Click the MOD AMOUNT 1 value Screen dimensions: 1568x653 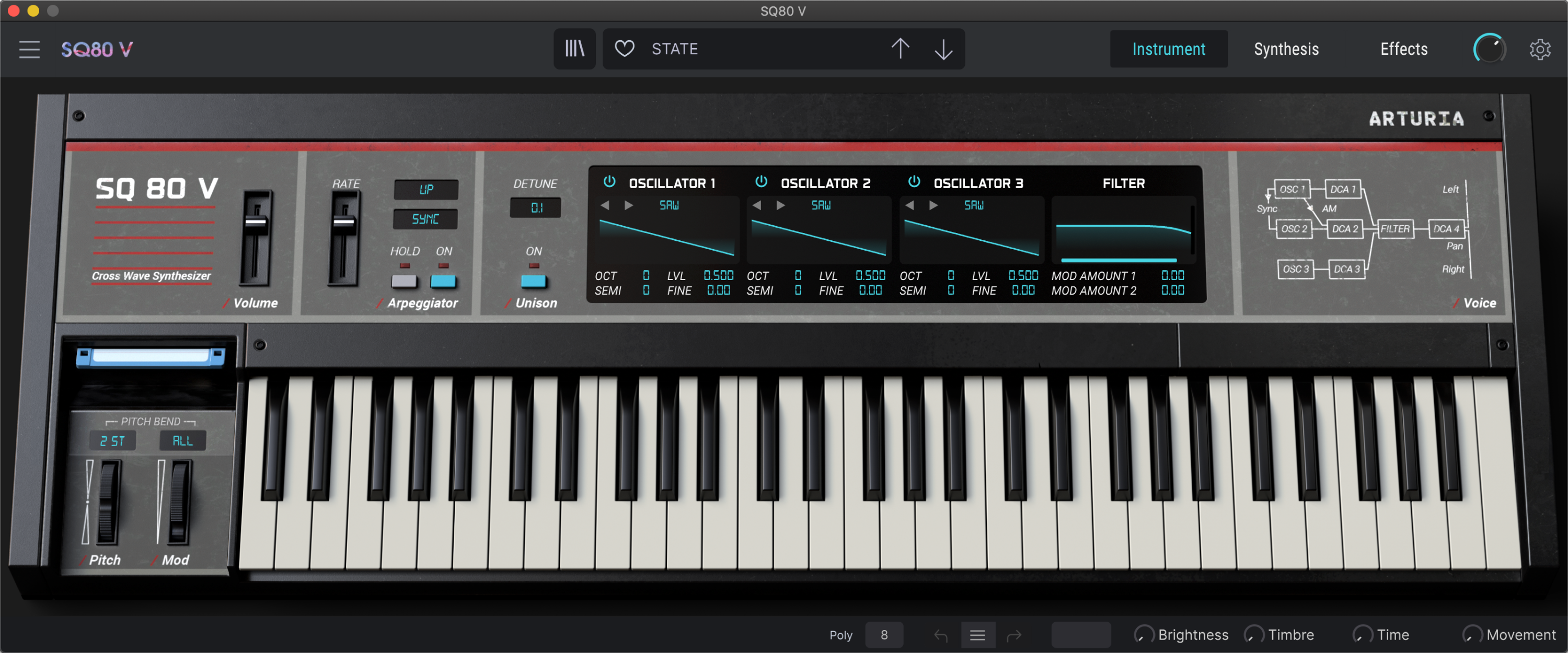[x=1172, y=276]
